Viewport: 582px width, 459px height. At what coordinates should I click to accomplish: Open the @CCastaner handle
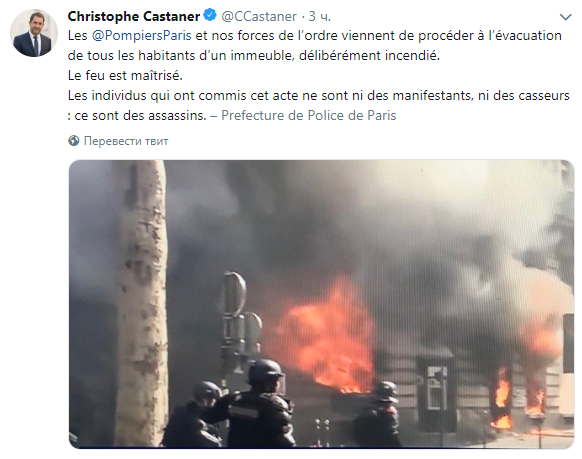(x=259, y=17)
